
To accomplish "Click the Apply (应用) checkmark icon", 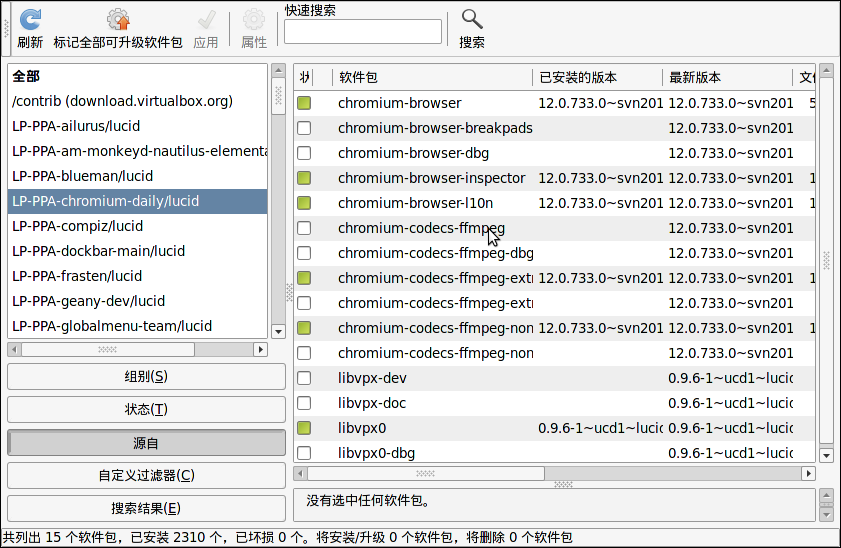I will click(206, 20).
